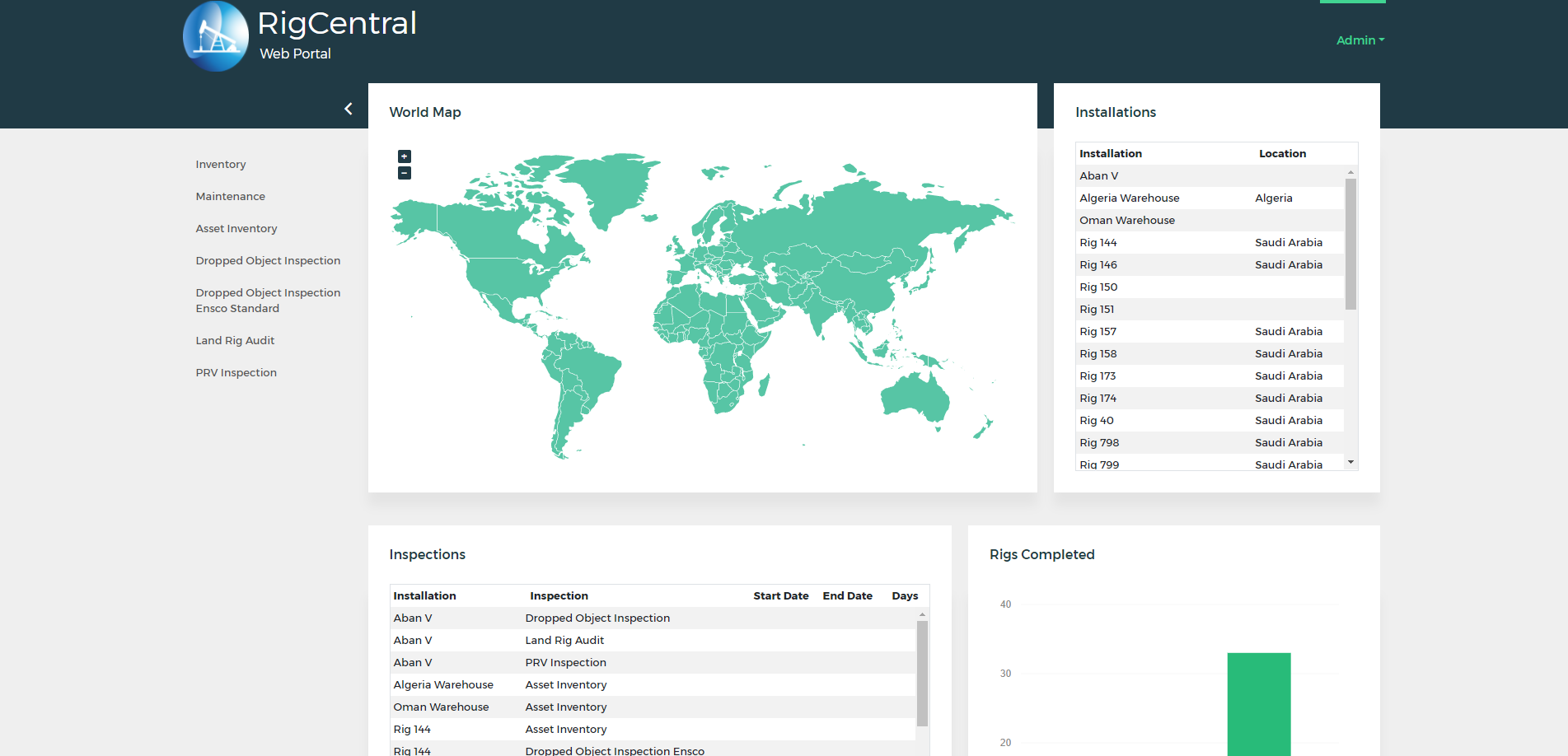1568x756 pixels.
Task: Zoom in on the world map
Action: (x=405, y=156)
